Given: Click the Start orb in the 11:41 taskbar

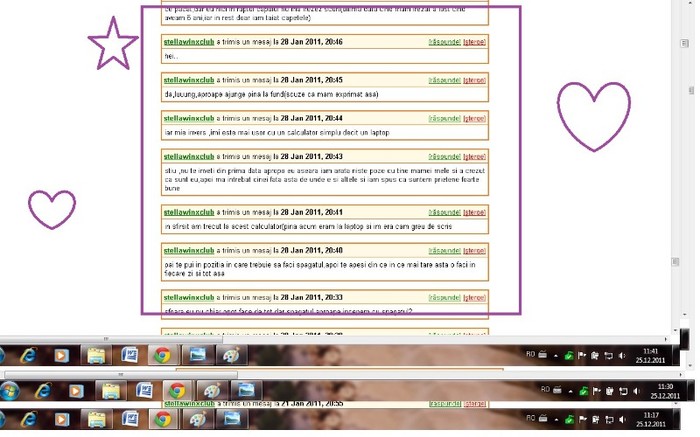Looking at the screenshot, I should (x=4, y=355).
